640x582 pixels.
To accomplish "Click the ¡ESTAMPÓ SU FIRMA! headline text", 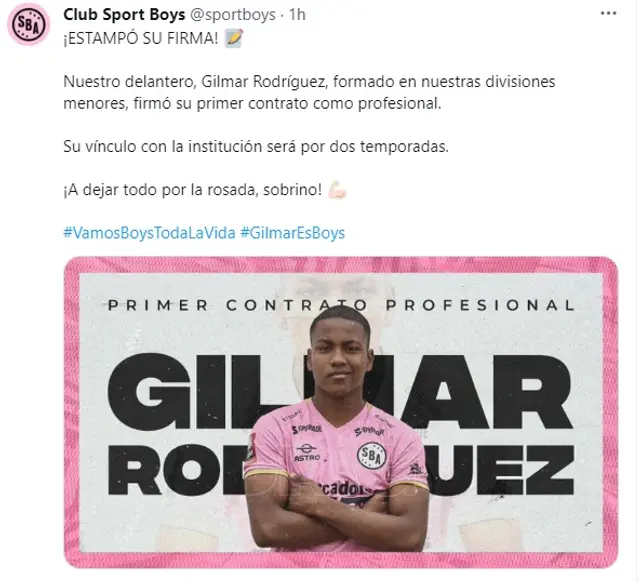I will [x=141, y=38].
